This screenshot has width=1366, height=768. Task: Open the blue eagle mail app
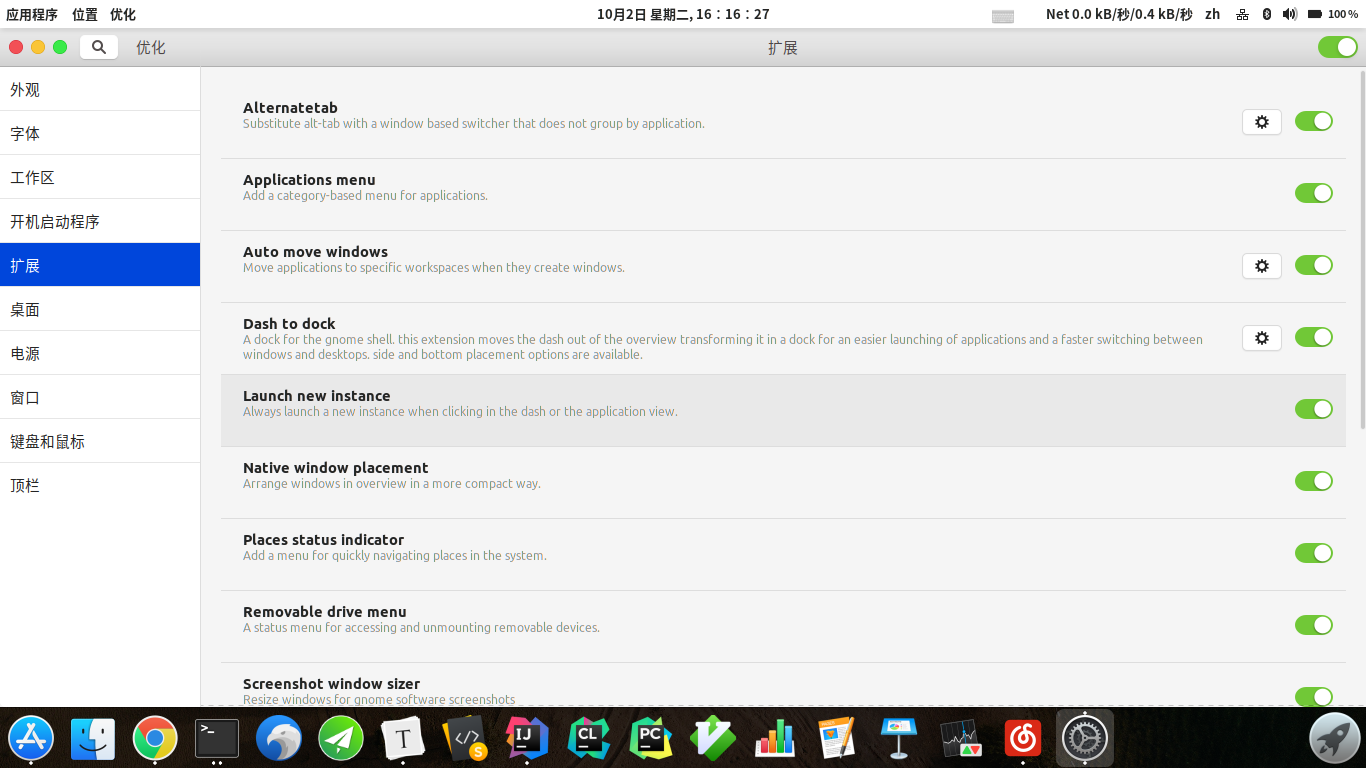[x=279, y=739]
